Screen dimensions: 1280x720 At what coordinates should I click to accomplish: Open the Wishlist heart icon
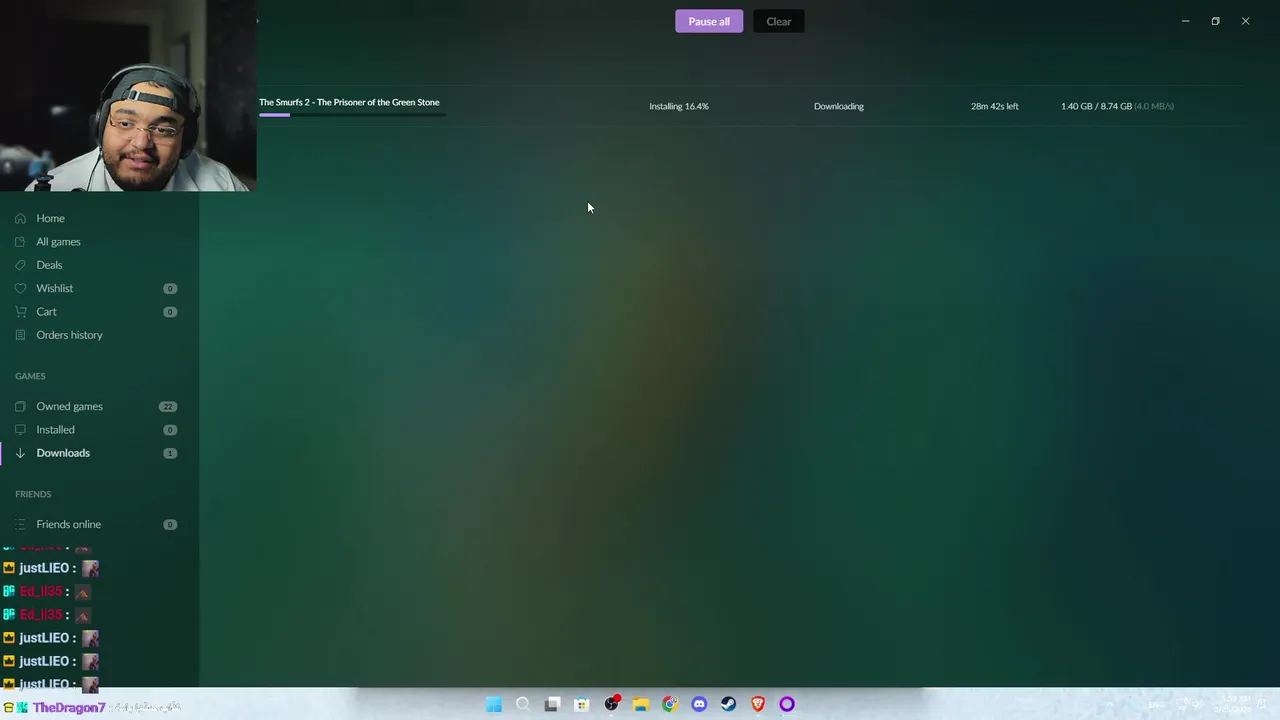click(20, 288)
